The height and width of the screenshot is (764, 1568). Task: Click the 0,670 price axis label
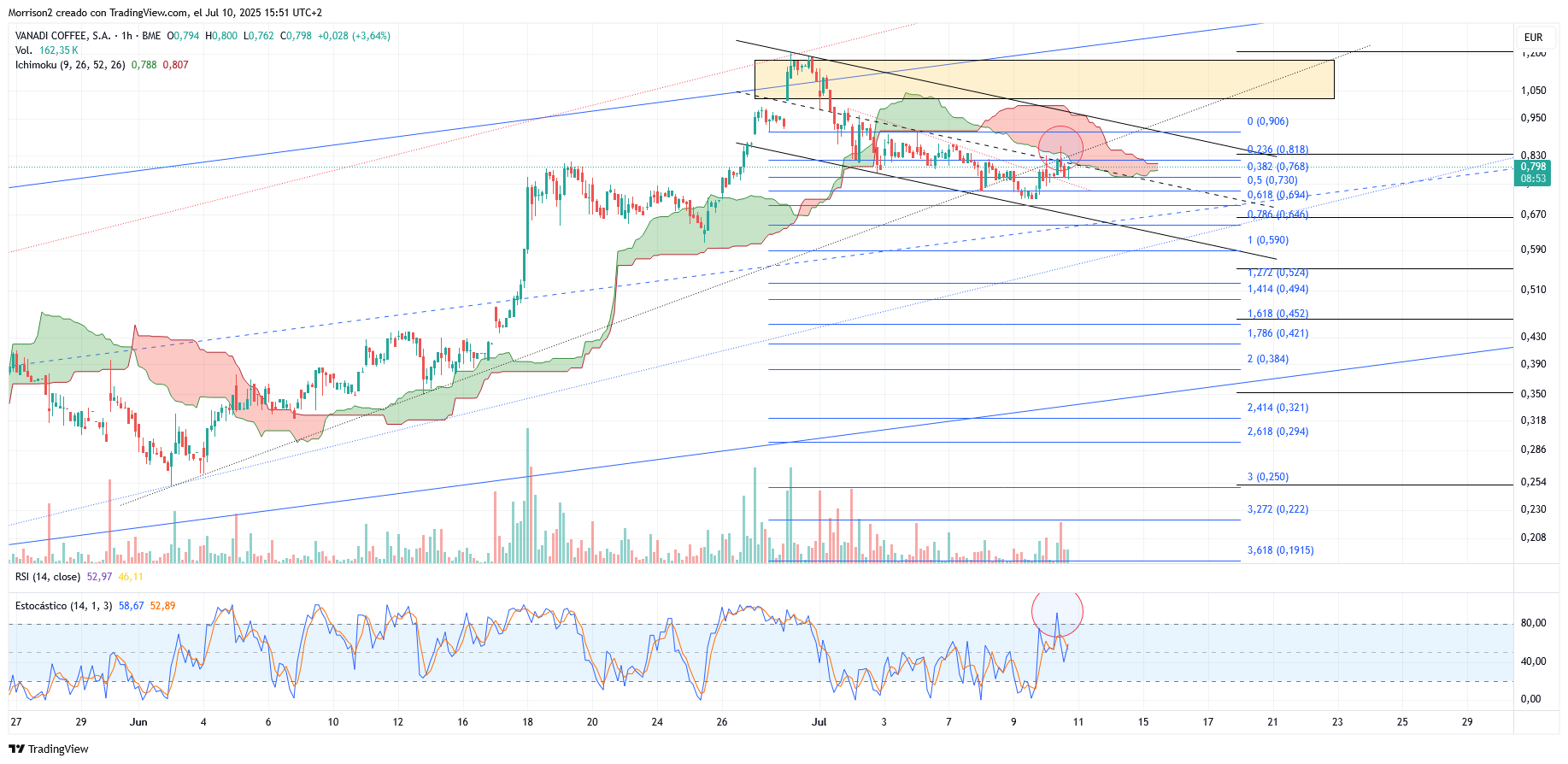[x=1533, y=215]
